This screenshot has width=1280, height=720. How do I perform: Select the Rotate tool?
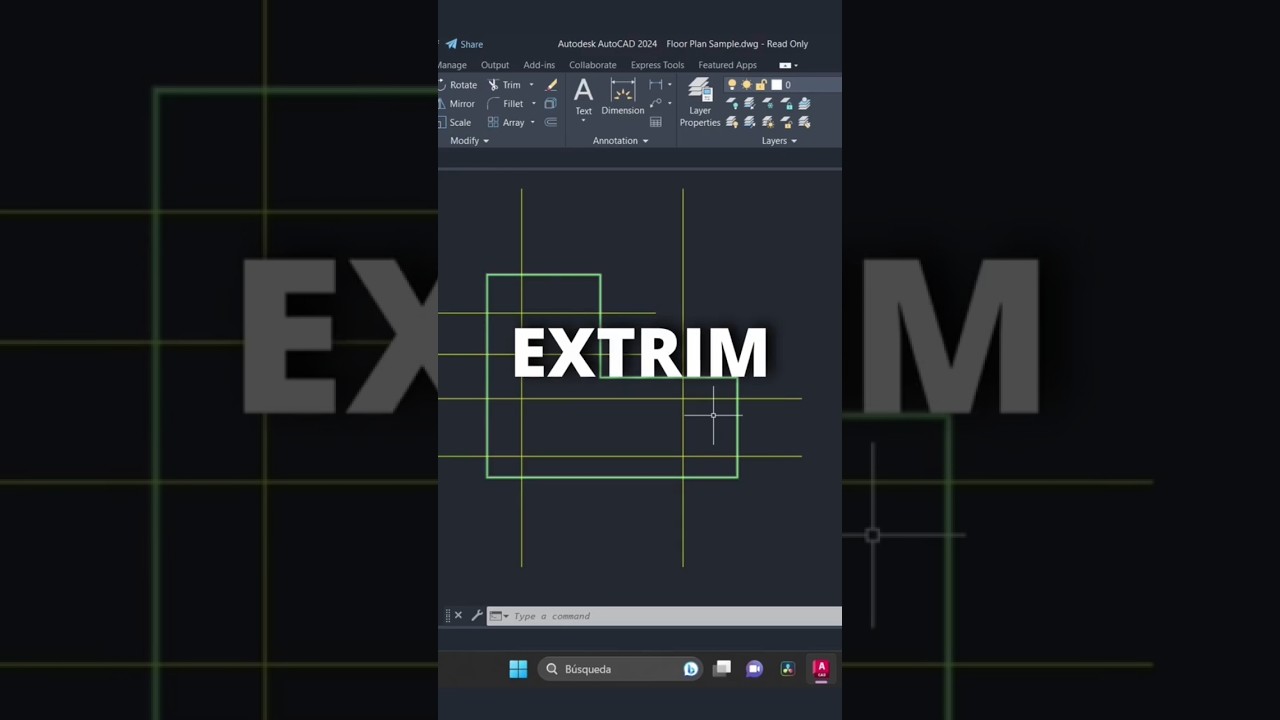coord(458,85)
